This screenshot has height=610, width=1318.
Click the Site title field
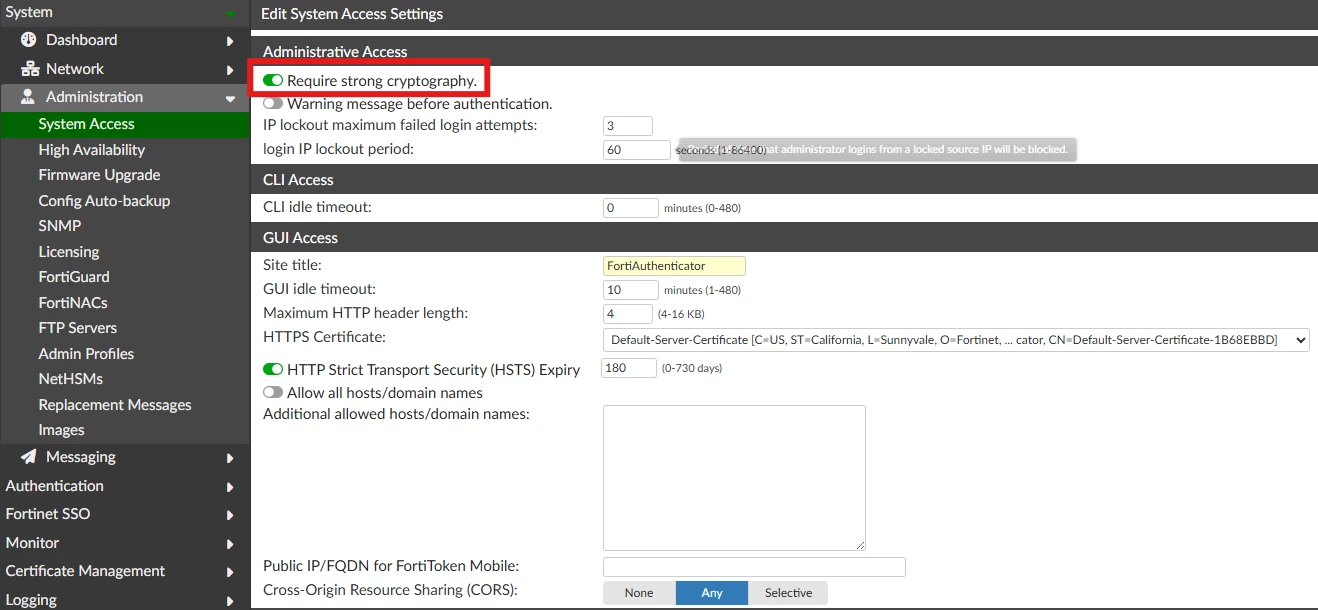(x=674, y=266)
